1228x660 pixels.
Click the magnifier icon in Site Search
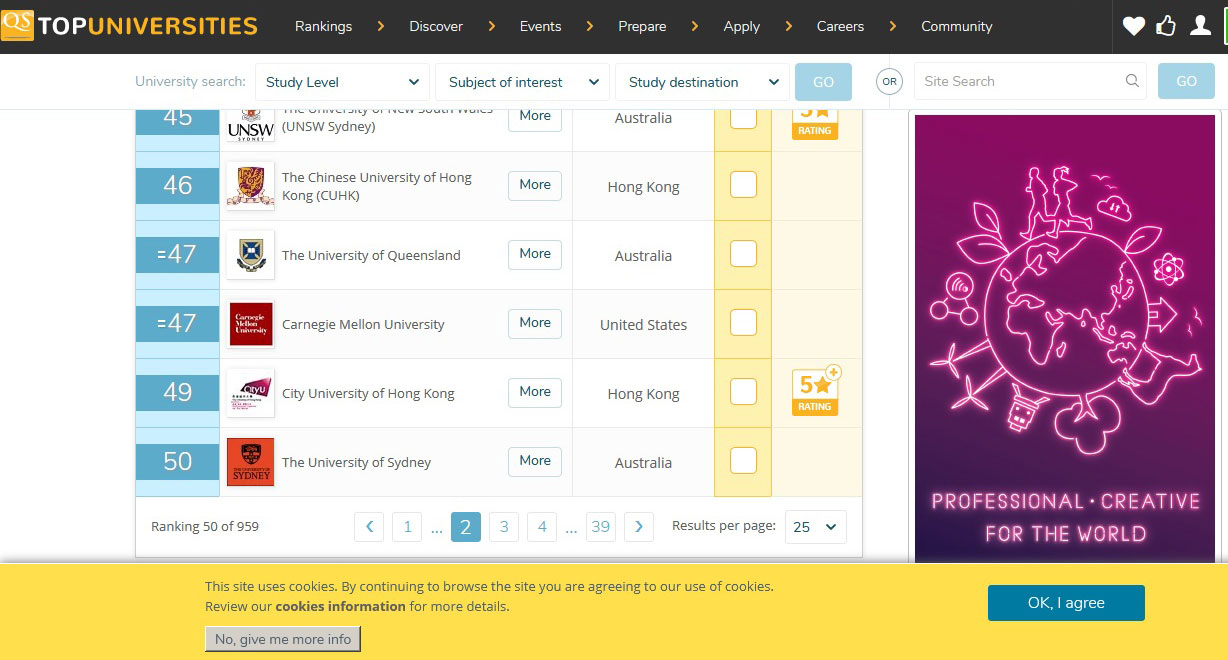click(x=1132, y=81)
